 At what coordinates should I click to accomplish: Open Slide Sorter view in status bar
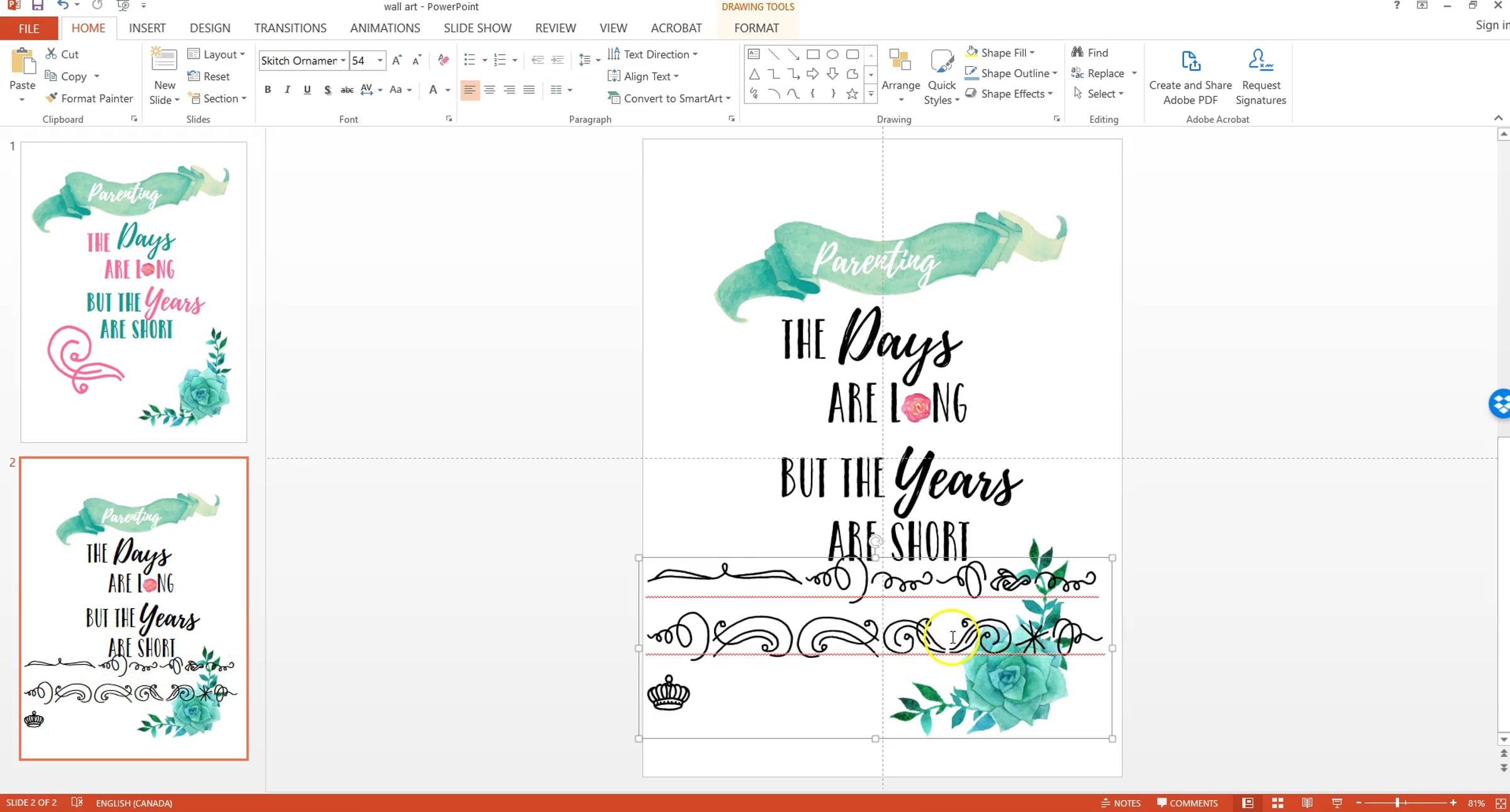[x=1277, y=803]
